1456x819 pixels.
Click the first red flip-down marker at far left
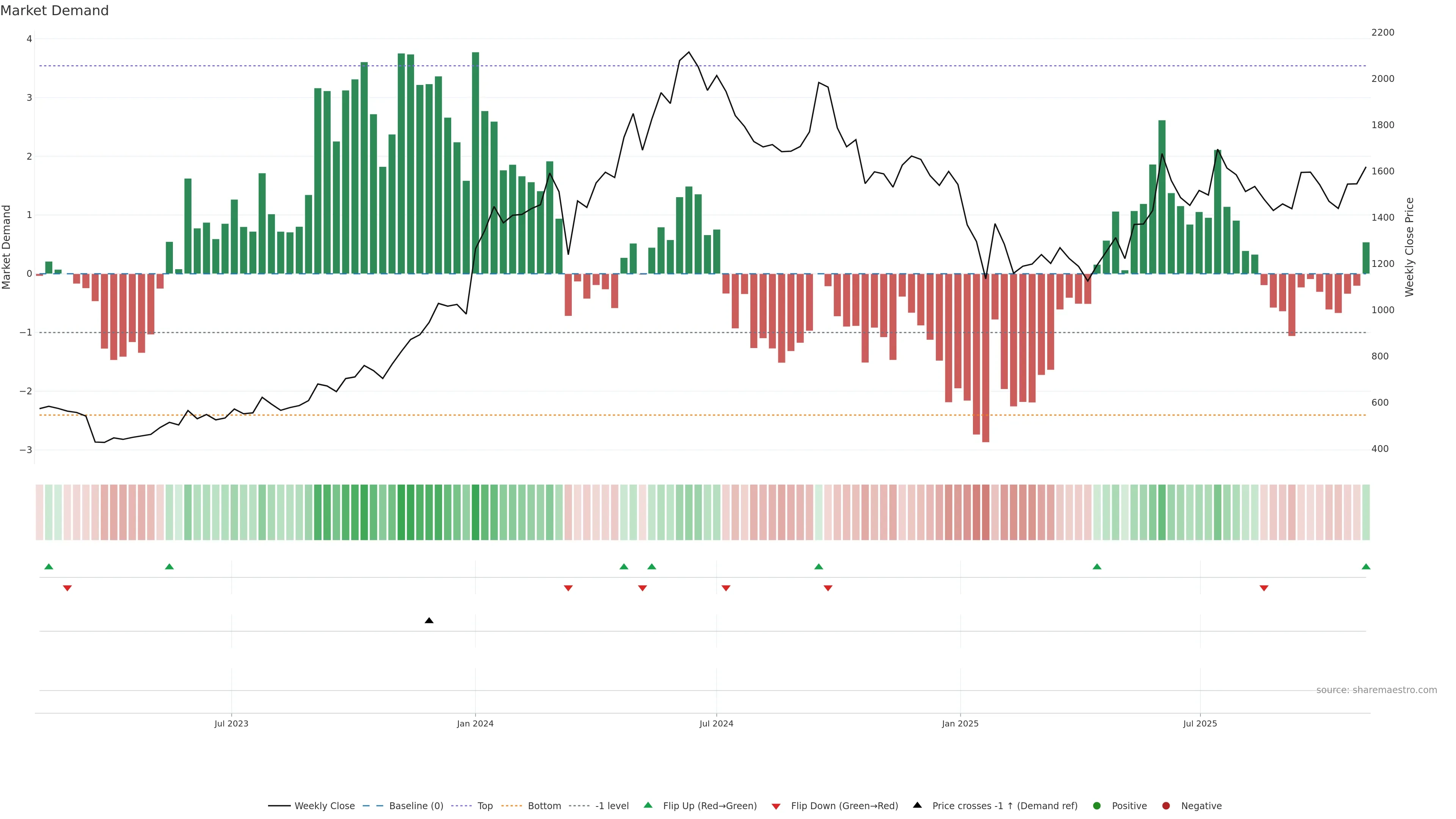tap(67, 588)
